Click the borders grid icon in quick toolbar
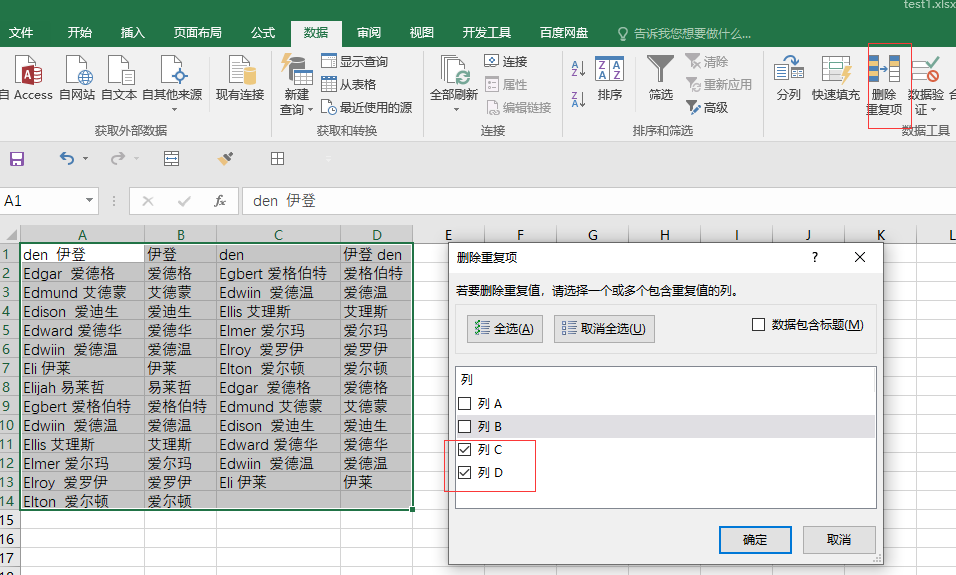 277,159
